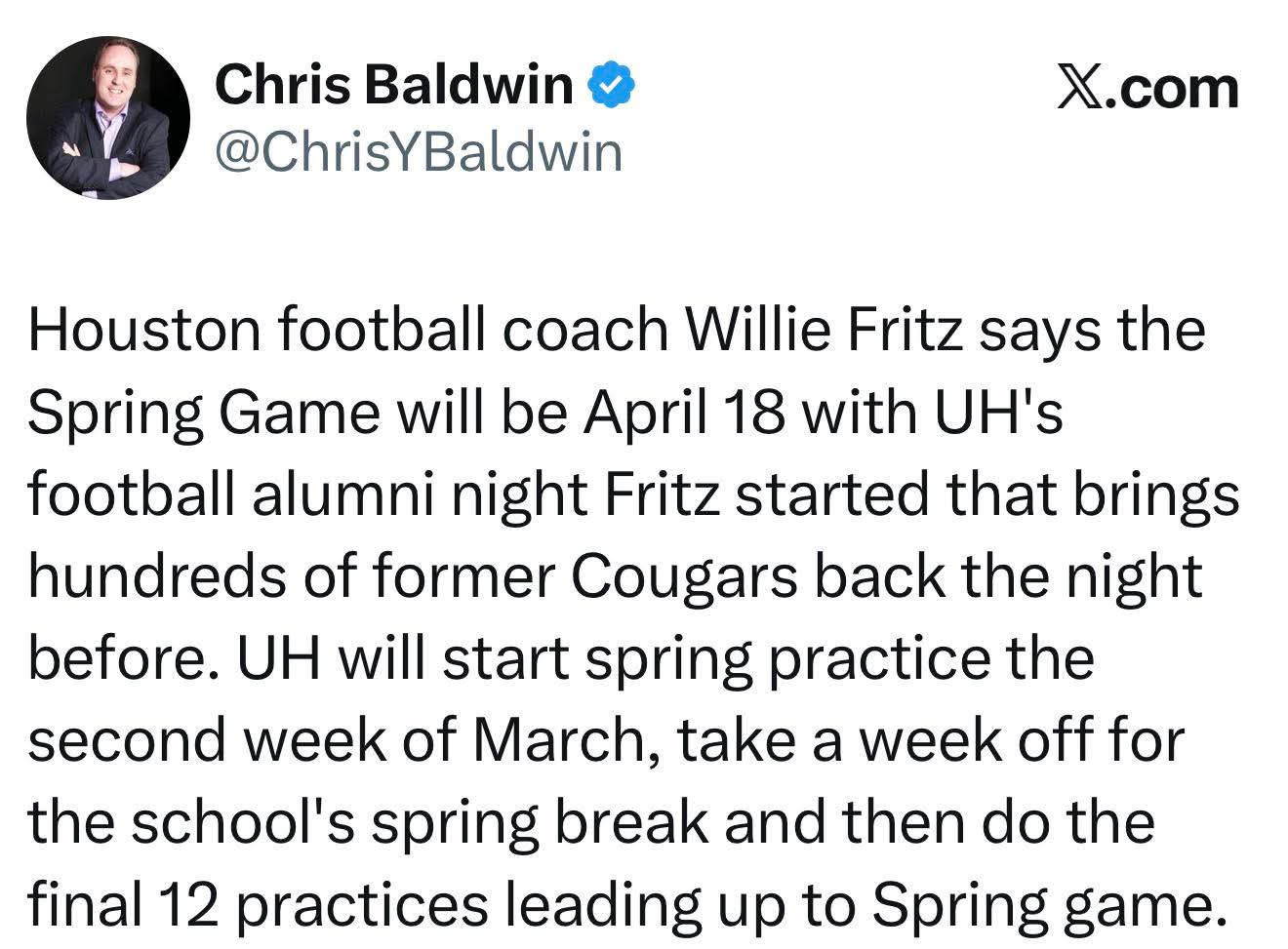Click the phrase Spring Game will be

297,413
